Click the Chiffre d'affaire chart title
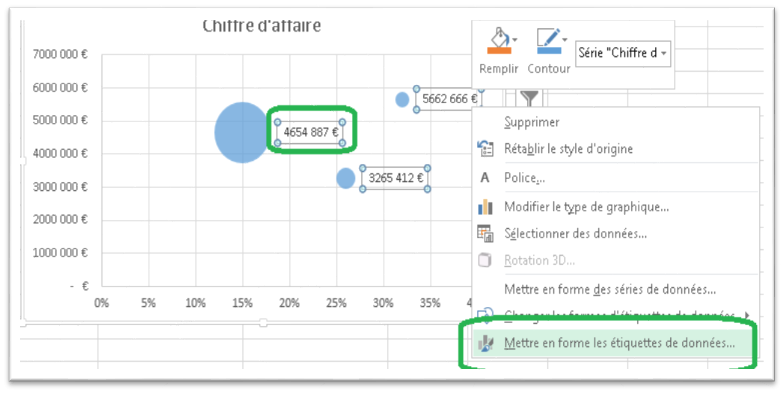This screenshot has height=394, width=784. 262,26
